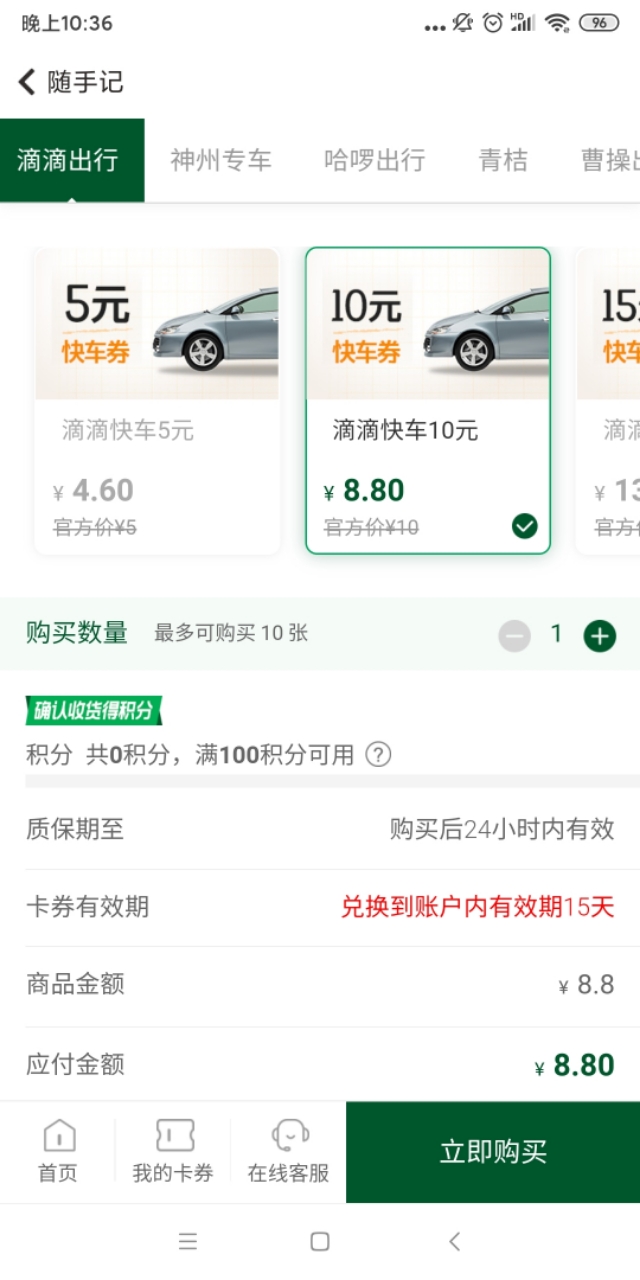Open the 积分 help question-mark icon

click(x=376, y=755)
